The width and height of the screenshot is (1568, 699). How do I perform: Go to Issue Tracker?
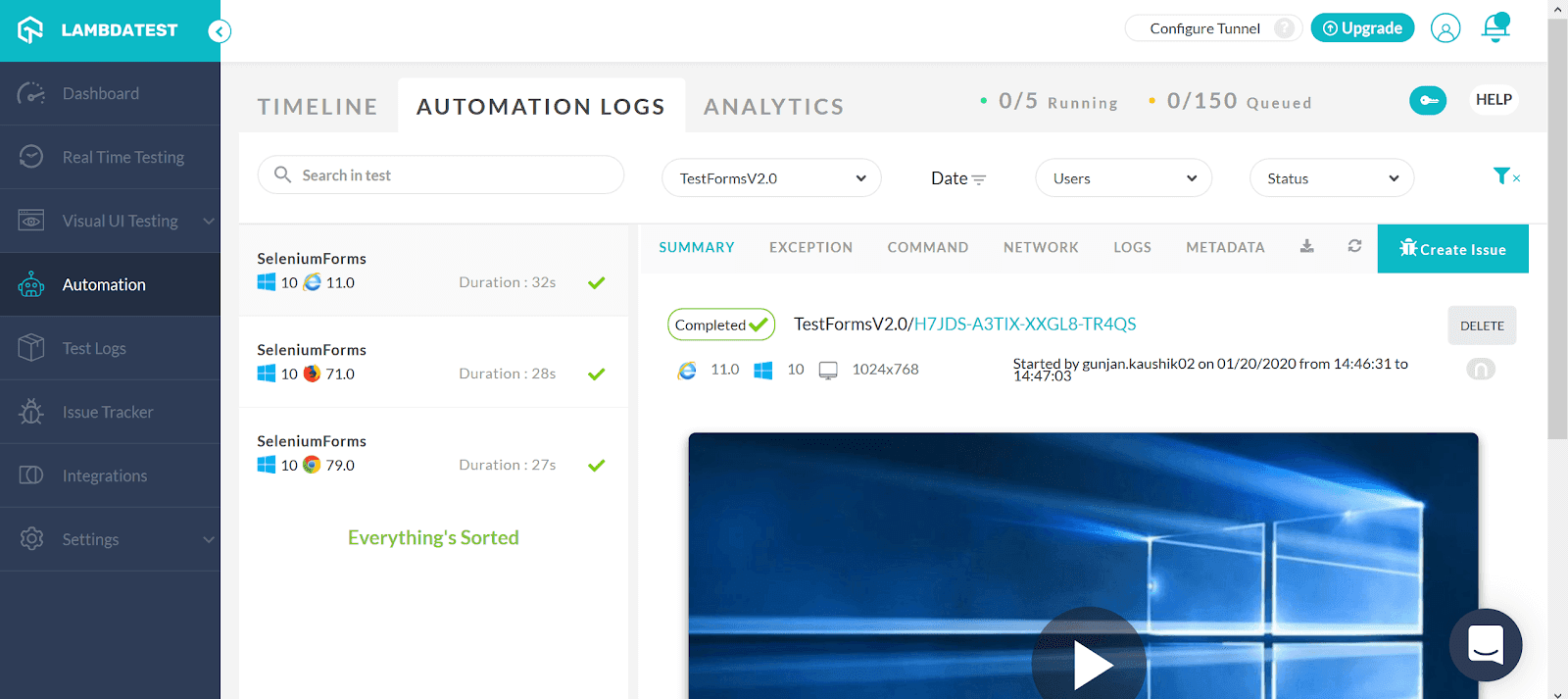coord(110,412)
